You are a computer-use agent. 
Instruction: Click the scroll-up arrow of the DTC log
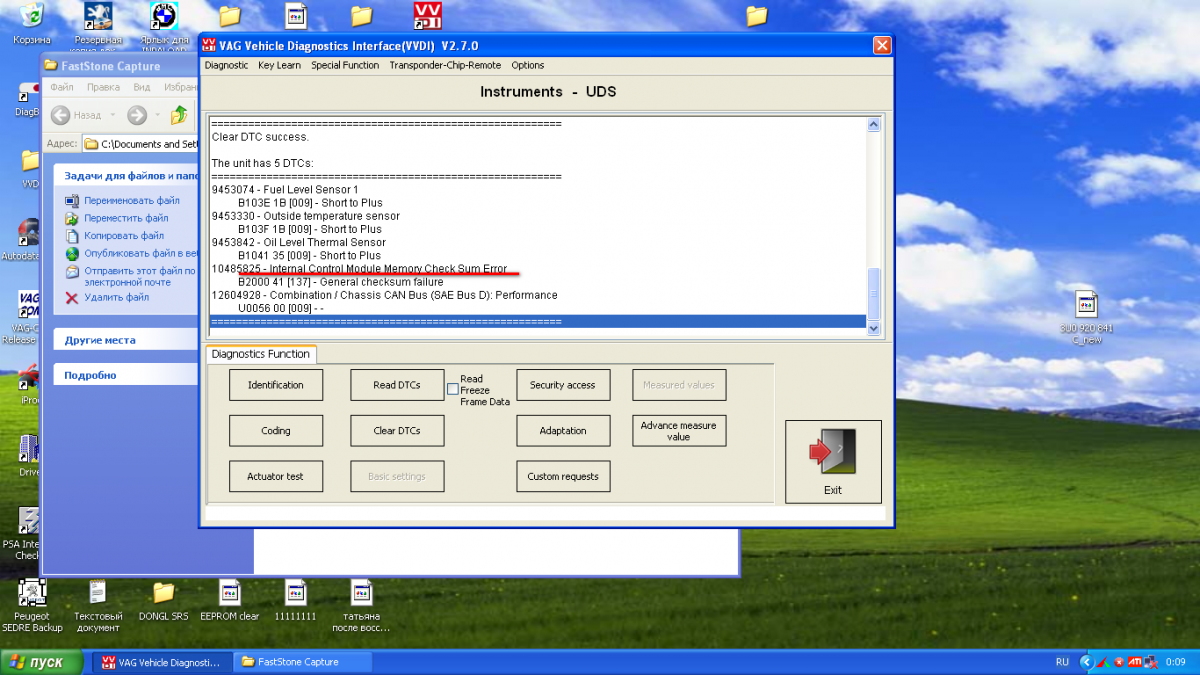pos(873,125)
